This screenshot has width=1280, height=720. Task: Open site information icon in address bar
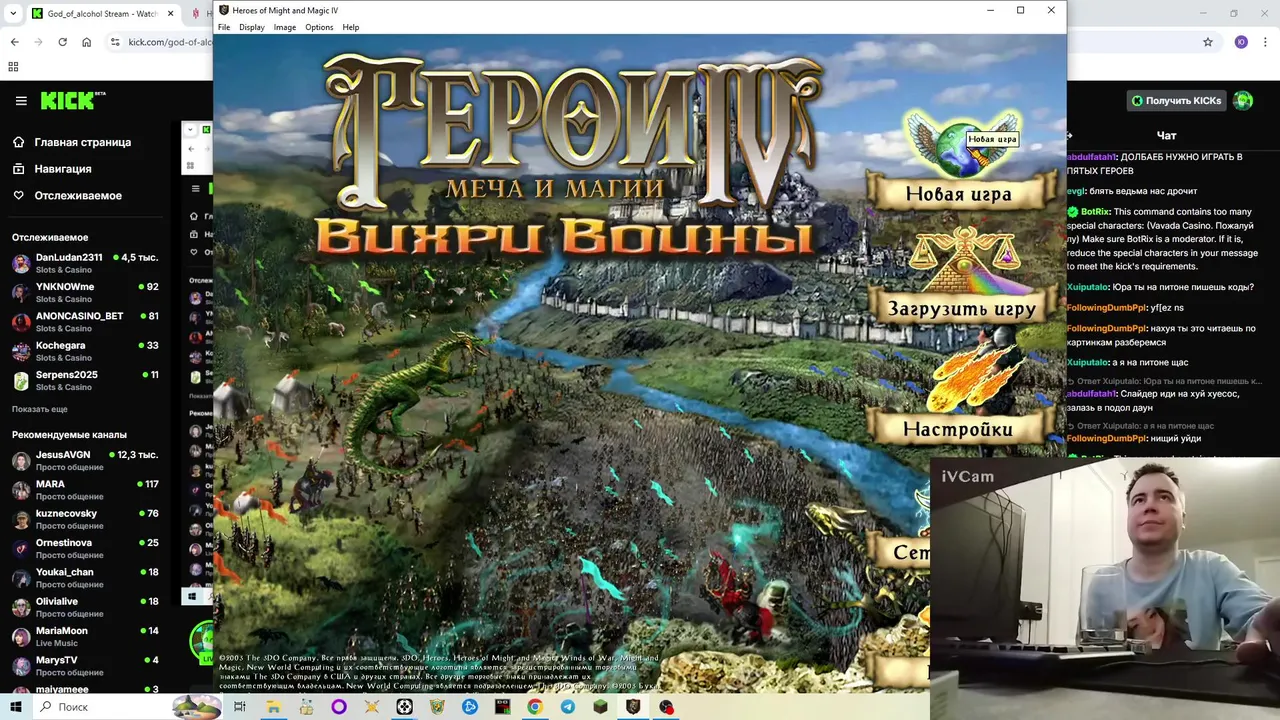click(x=115, y=42)
